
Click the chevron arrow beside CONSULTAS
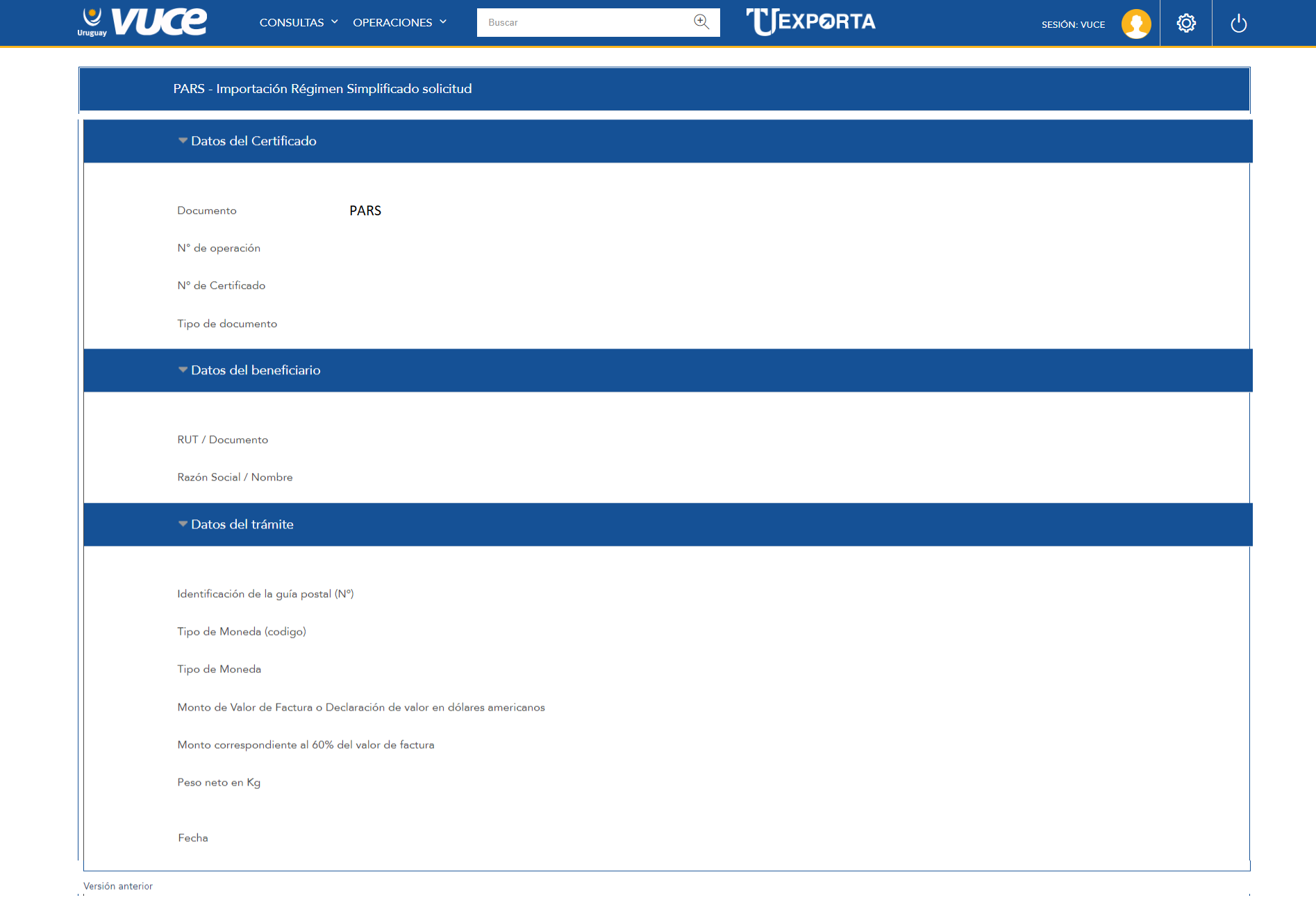click(335, 22)
